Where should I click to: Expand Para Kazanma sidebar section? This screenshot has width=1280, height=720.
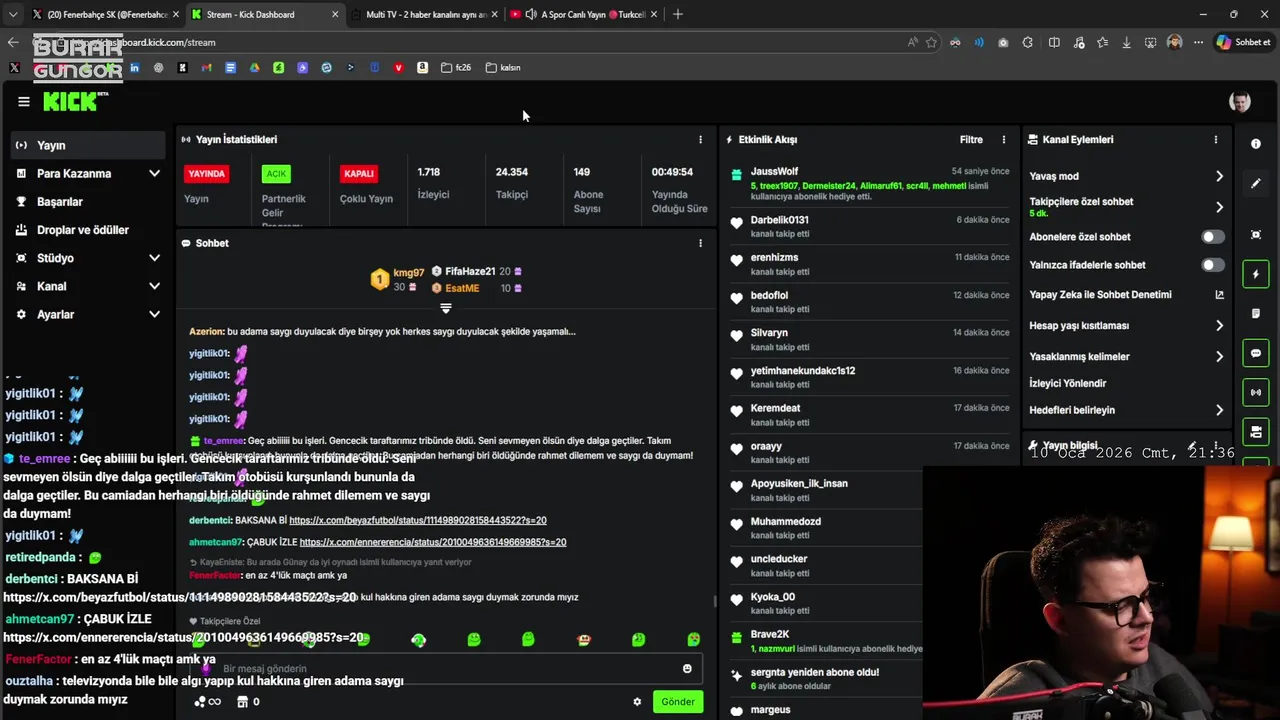pos(154,174)
